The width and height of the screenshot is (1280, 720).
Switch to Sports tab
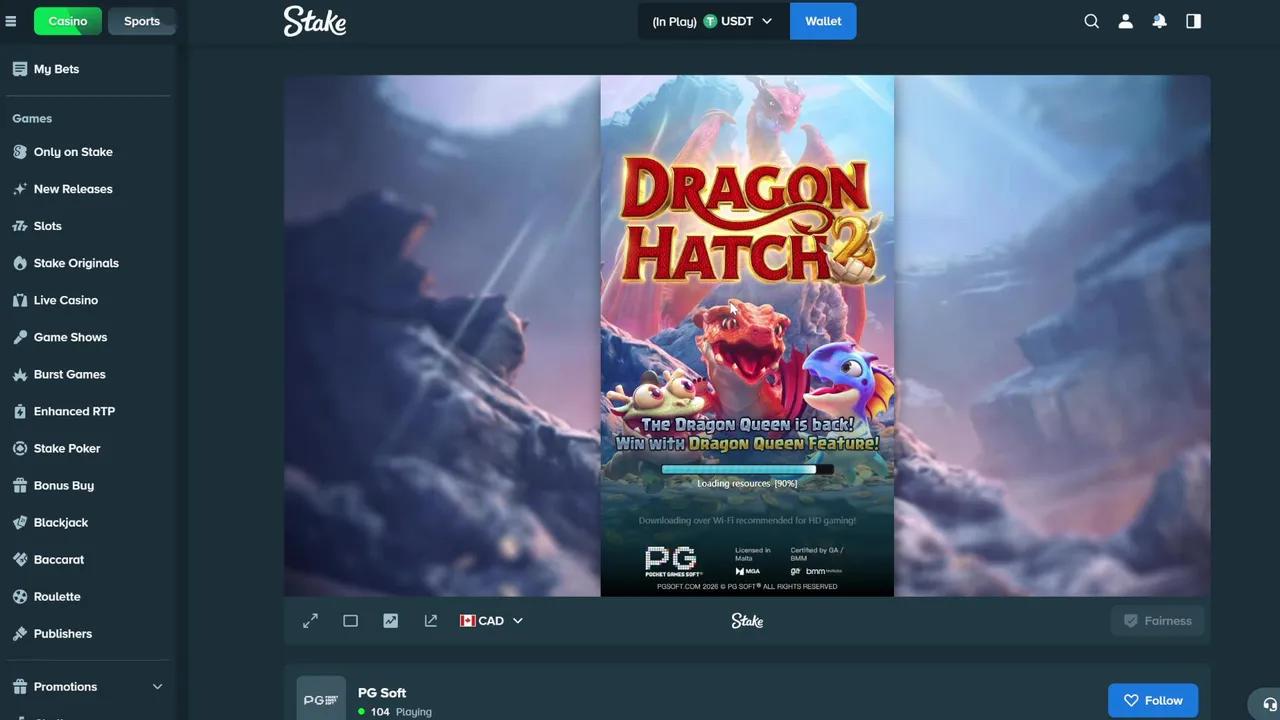142,21
